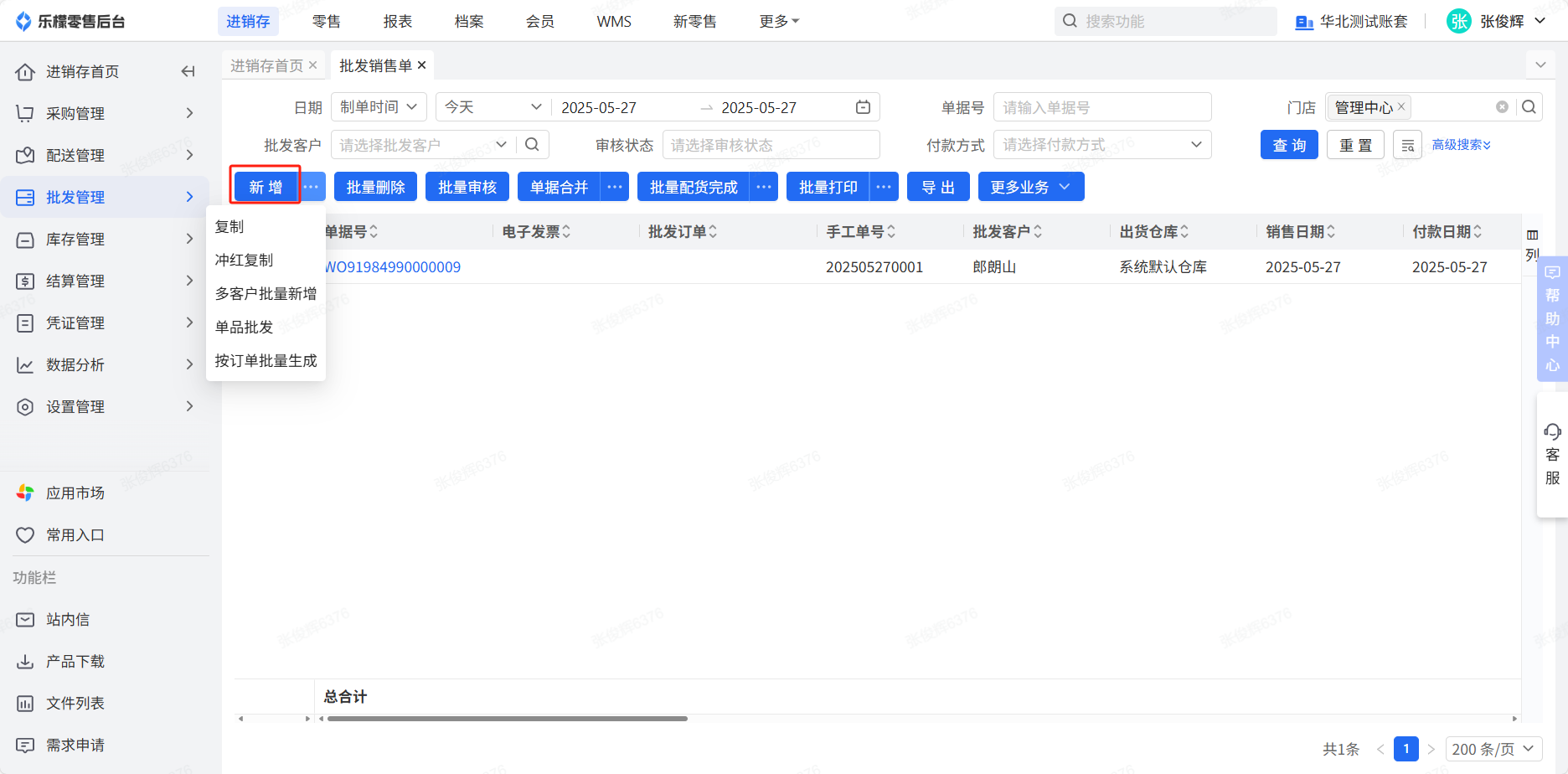This screenshot has height=774, width=1568.
Task: Open 产品下载 download item
Action: tap(75, 662)
